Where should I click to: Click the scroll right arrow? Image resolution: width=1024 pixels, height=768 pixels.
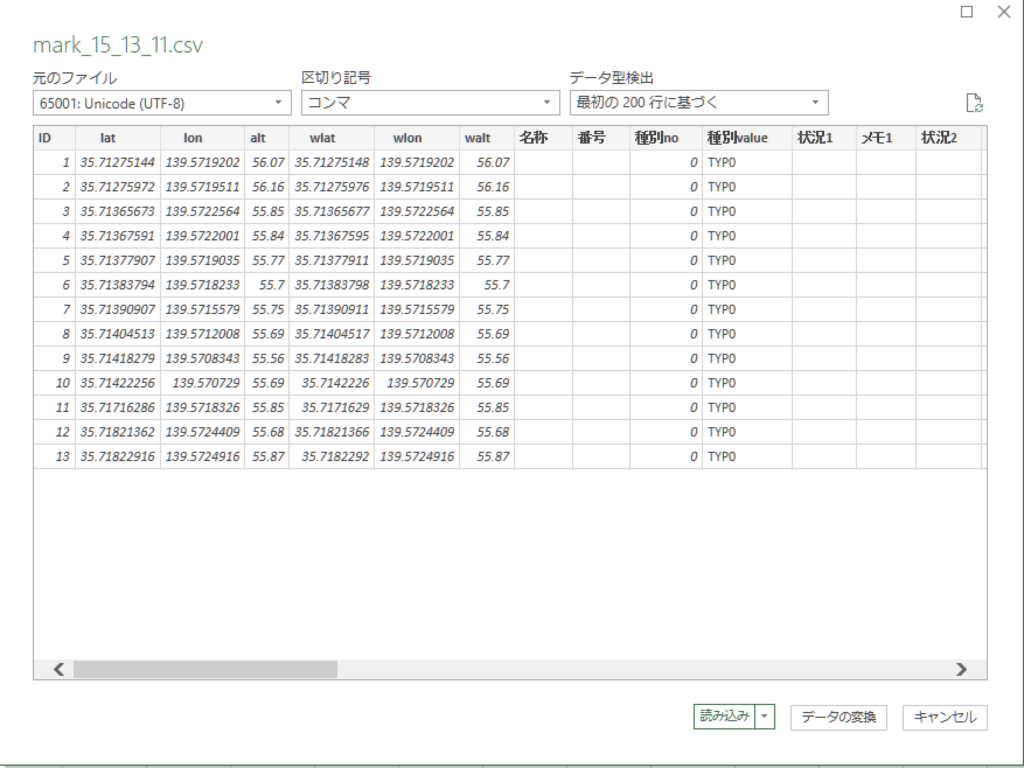(961, 669)
